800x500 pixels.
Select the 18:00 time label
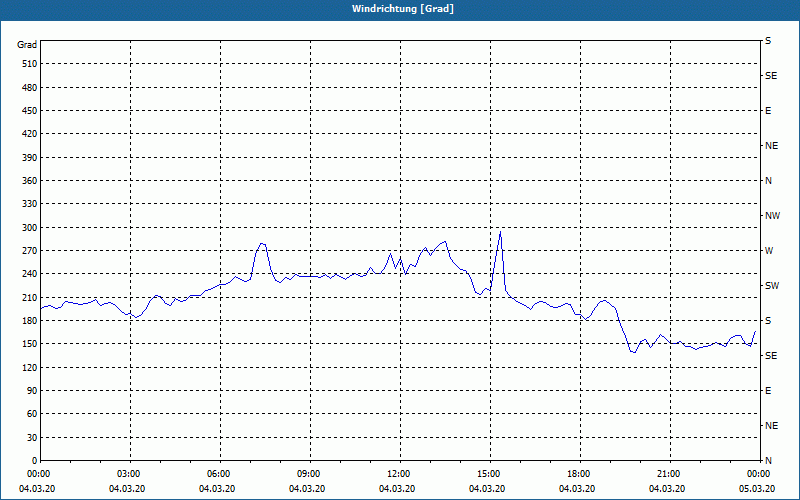coord(580,474)
